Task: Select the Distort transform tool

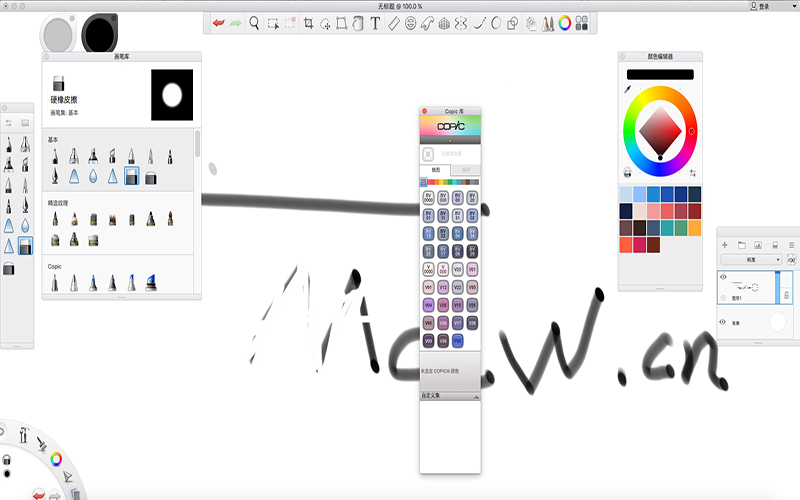Action: (341, 23)
